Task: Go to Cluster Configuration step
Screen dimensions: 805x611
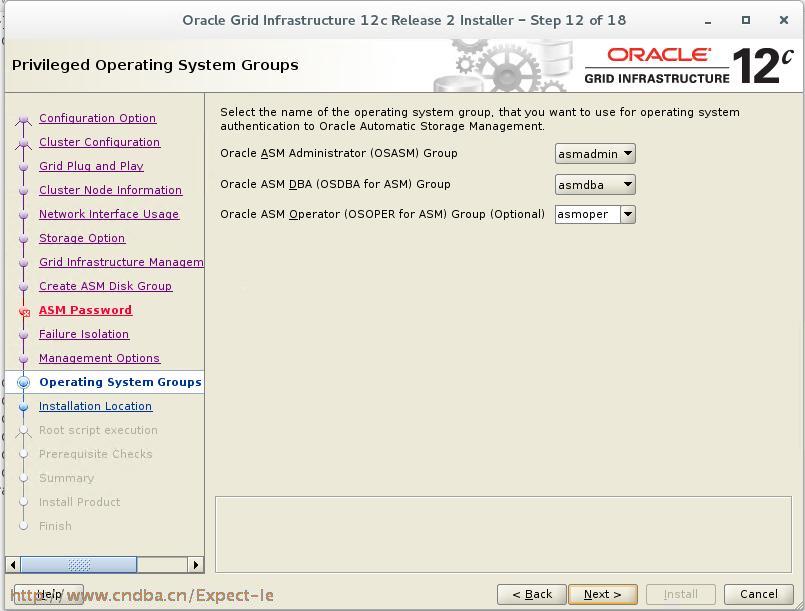Action: pos(100,142)
